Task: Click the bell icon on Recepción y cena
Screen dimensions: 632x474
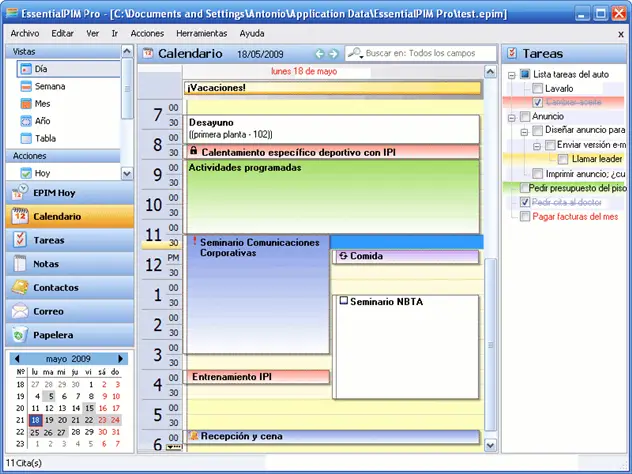Action: point(194,435)
